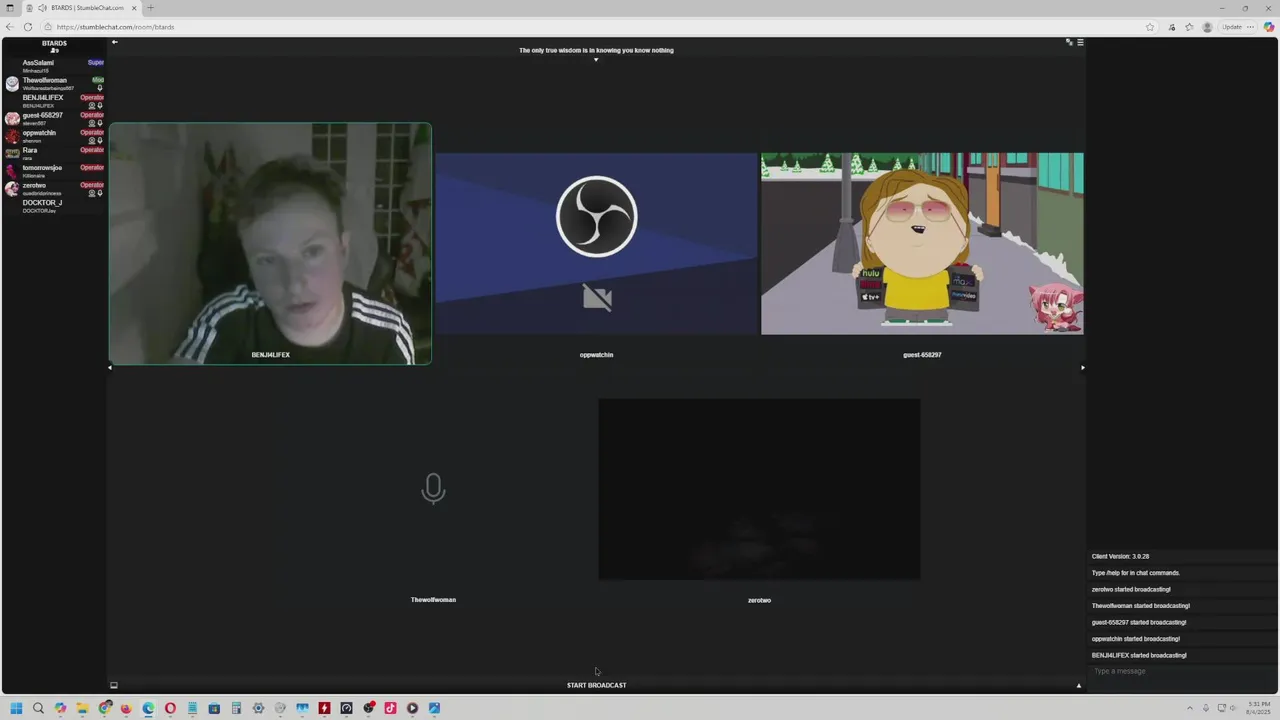Screen dimensions: 1280x720
Task: Switch to the BTARDS StumbleChat browser tab
Action: point(82,8)
